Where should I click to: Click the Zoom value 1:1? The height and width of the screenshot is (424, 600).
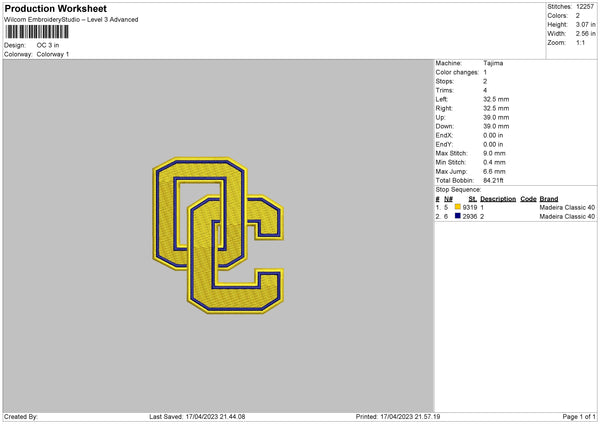(x=580, y=43)
